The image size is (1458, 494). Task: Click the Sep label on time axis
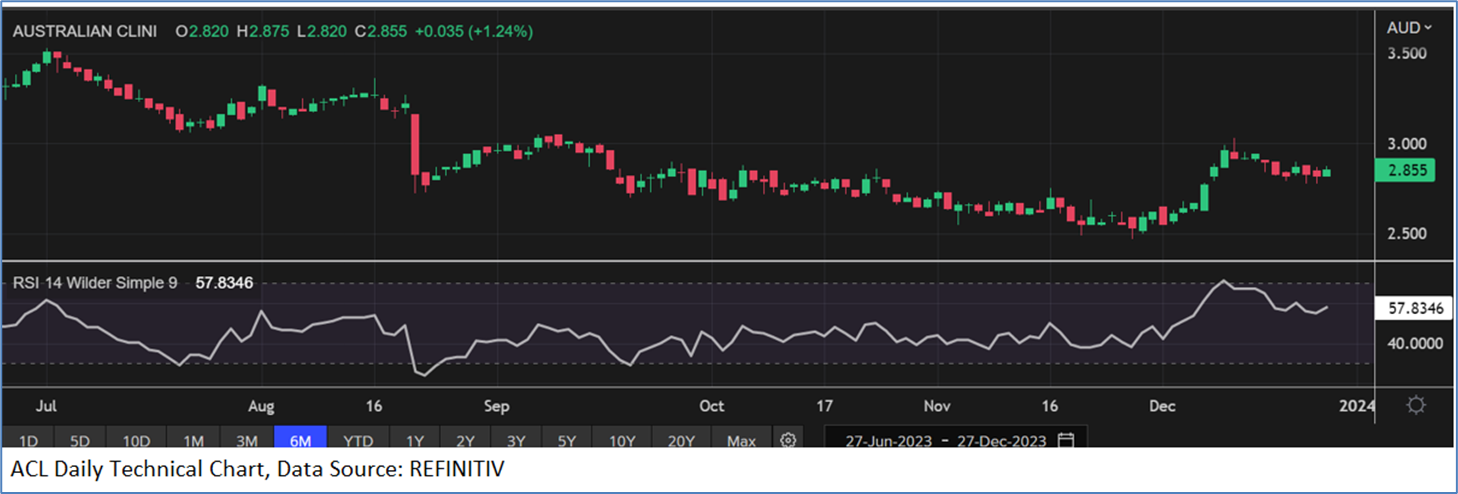point(497,406)
